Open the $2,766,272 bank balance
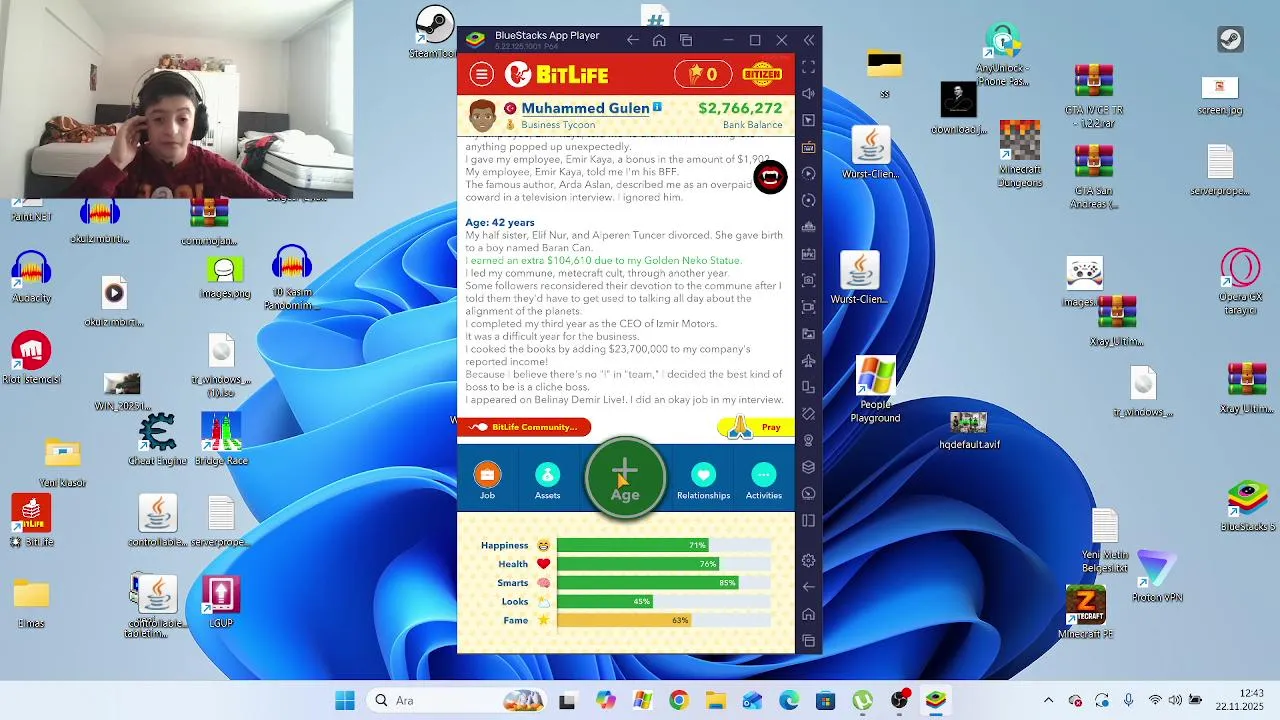Viewport: 1280px width, 720px height. (x=740, y=108)
